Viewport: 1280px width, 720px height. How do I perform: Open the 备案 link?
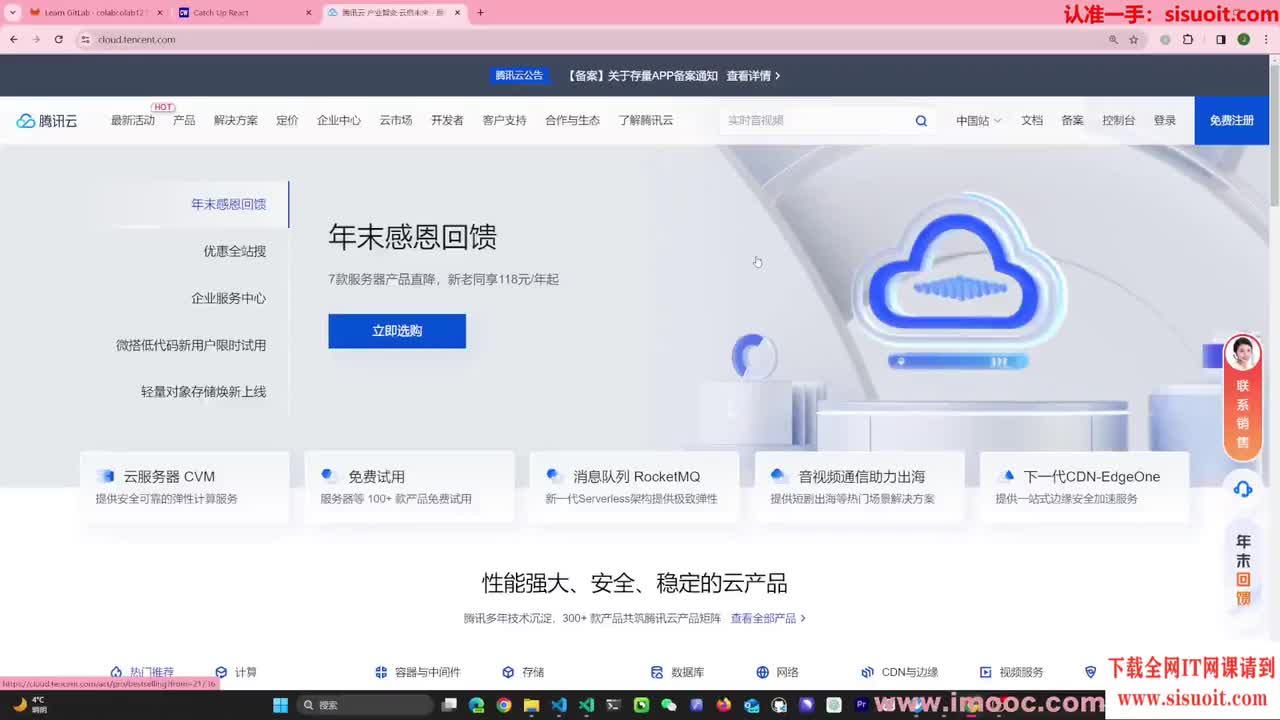1073,120
